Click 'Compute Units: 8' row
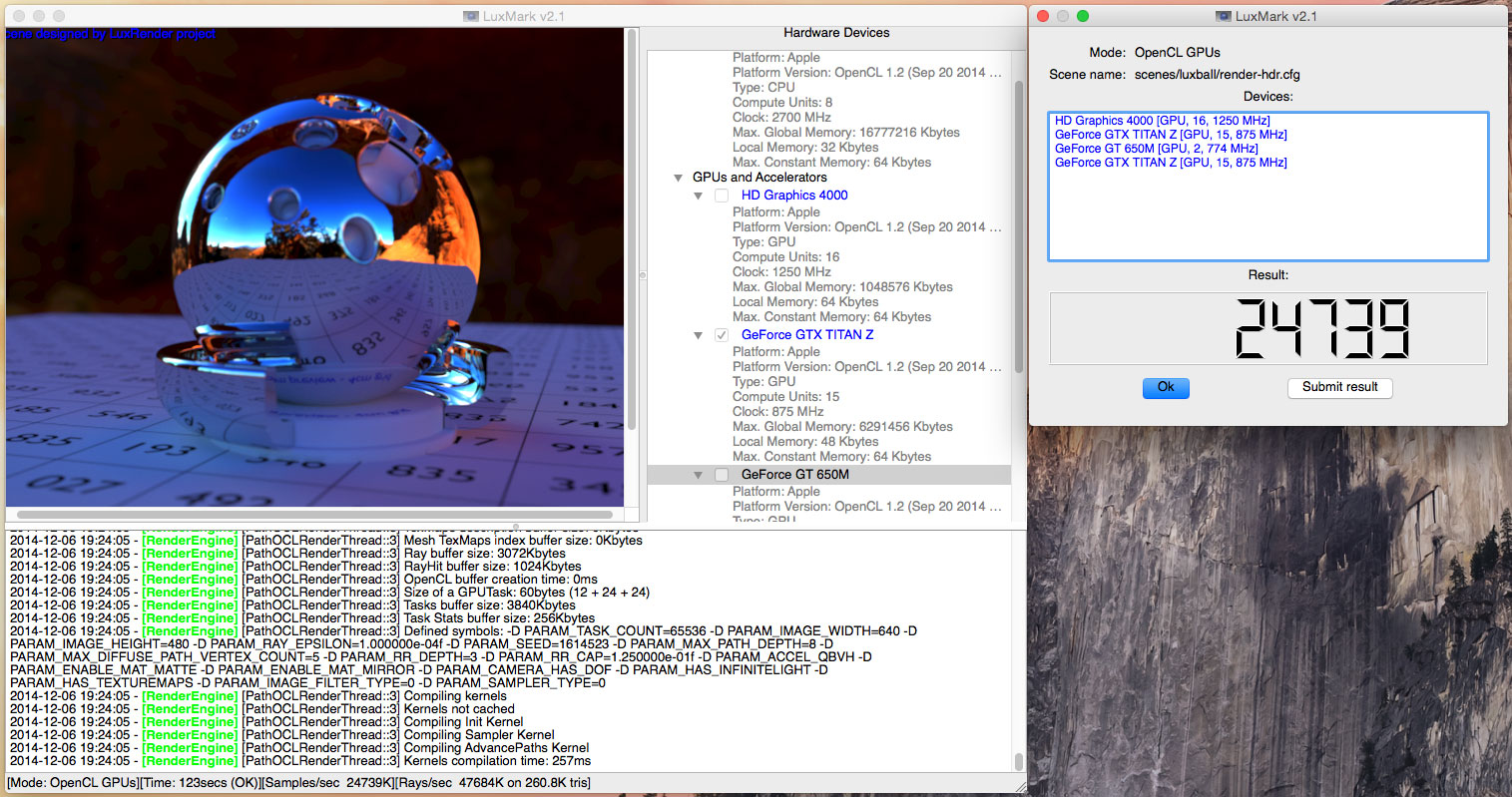 [782, 103]
